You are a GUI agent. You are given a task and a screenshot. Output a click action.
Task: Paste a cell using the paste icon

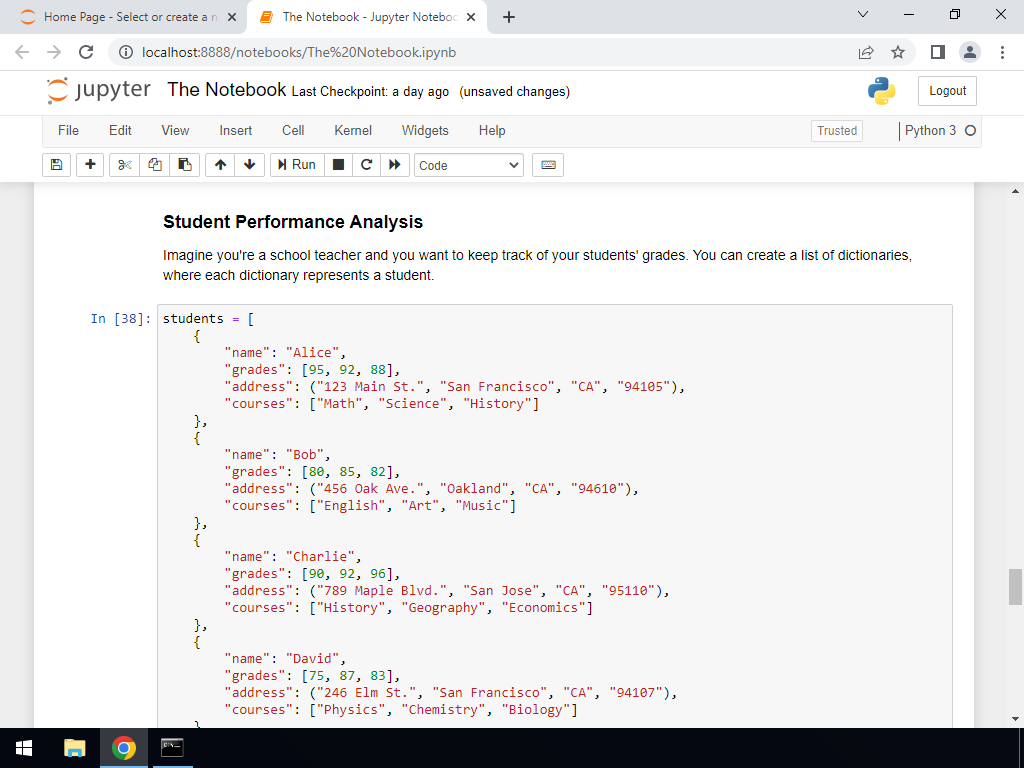pos(184,164)
